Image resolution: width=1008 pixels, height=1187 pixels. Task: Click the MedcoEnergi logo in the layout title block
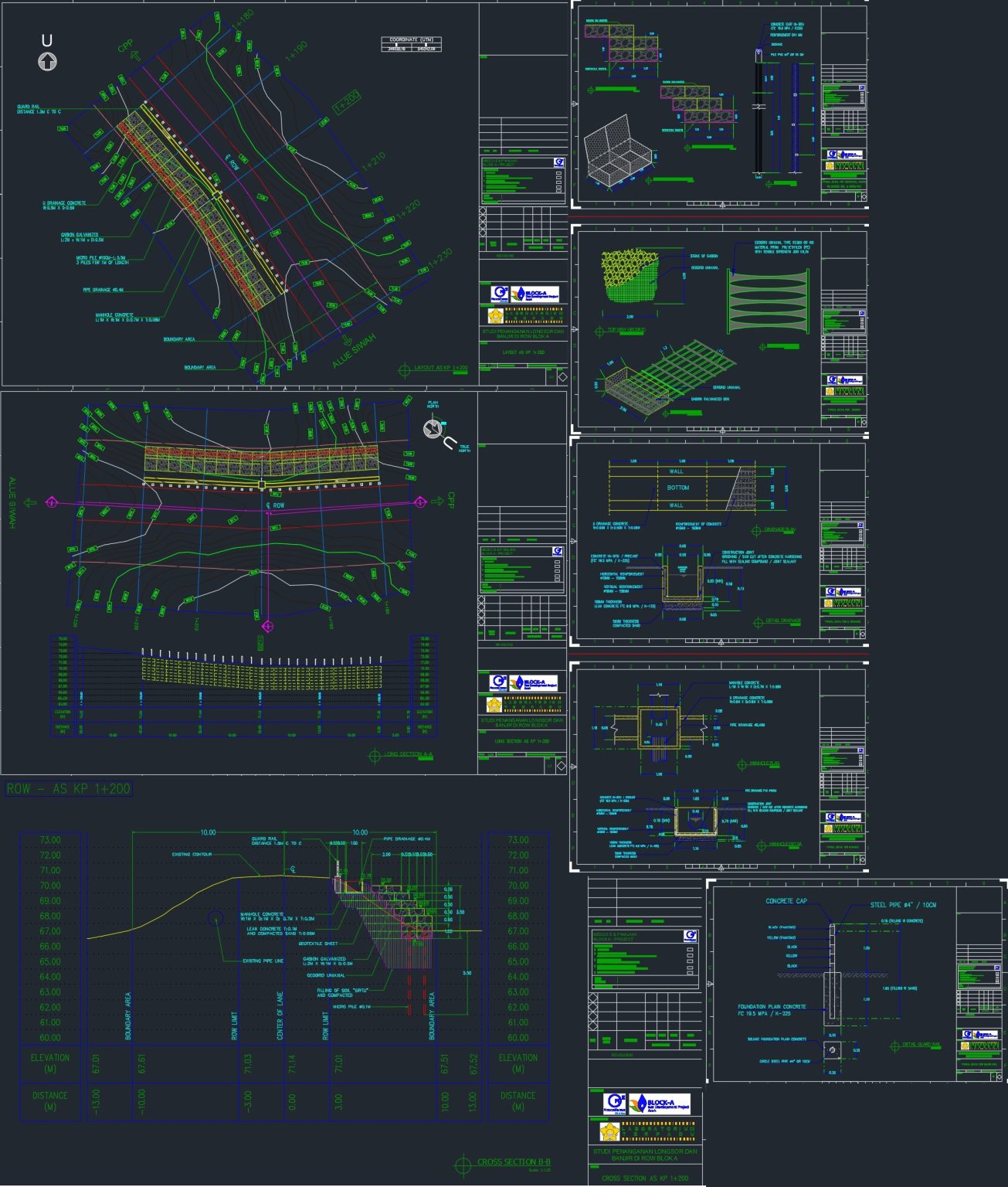[x=501, y=294]
